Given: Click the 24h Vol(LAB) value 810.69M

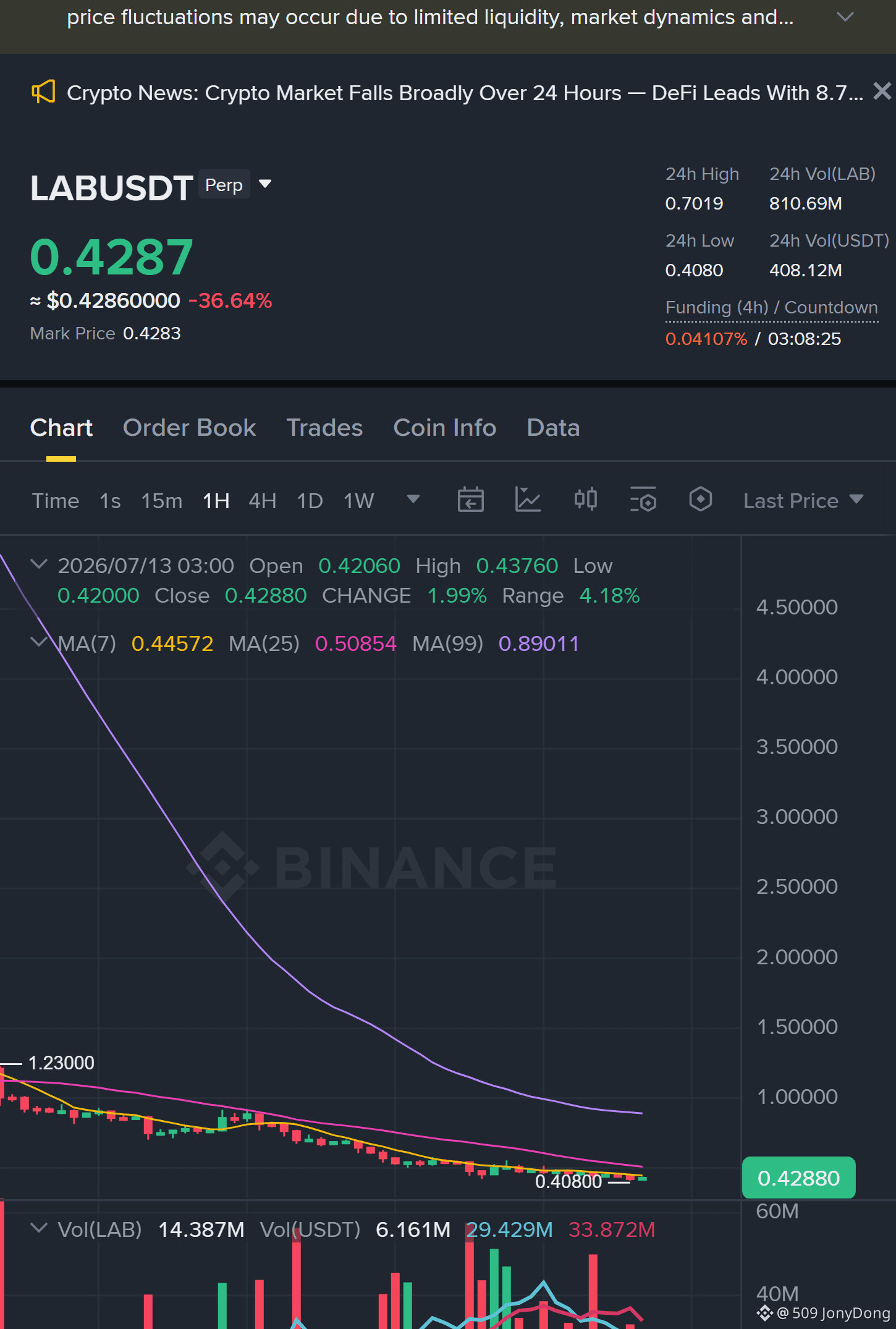Looking at the screenshot, I should pos(805,203).
